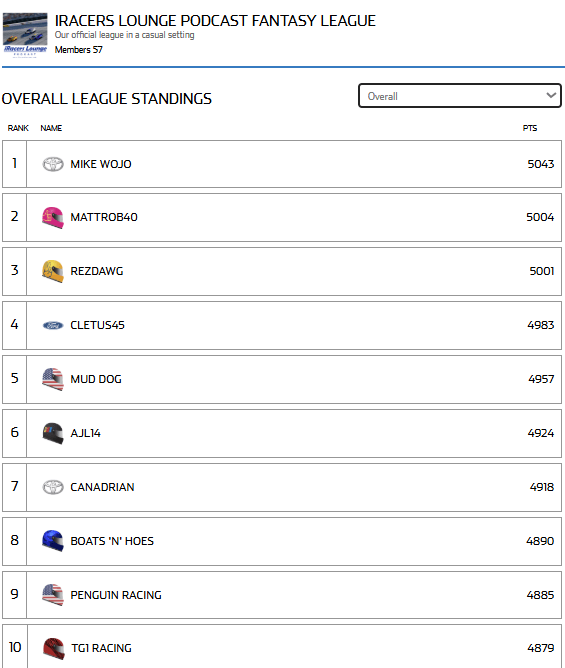Screen dimensions: 565x668
Task: Click the PTS column header
Action: point(530,128)
